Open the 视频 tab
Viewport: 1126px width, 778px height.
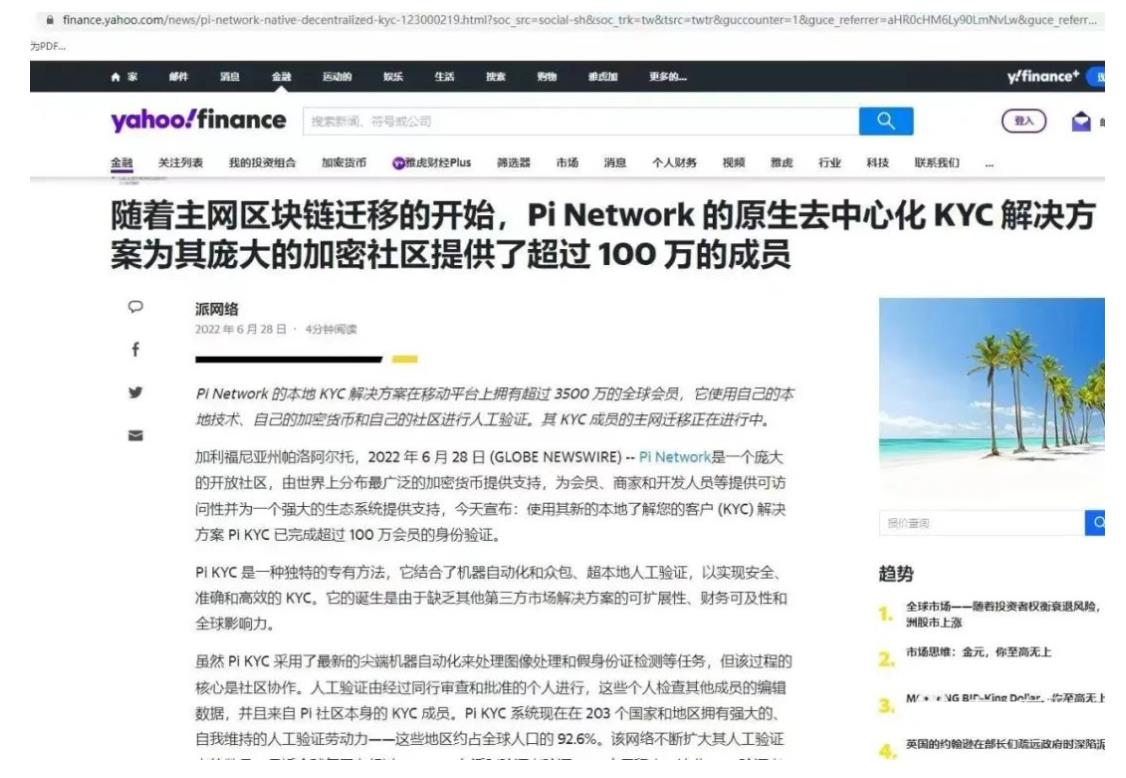pyautogui.click(x=733, y=163)
